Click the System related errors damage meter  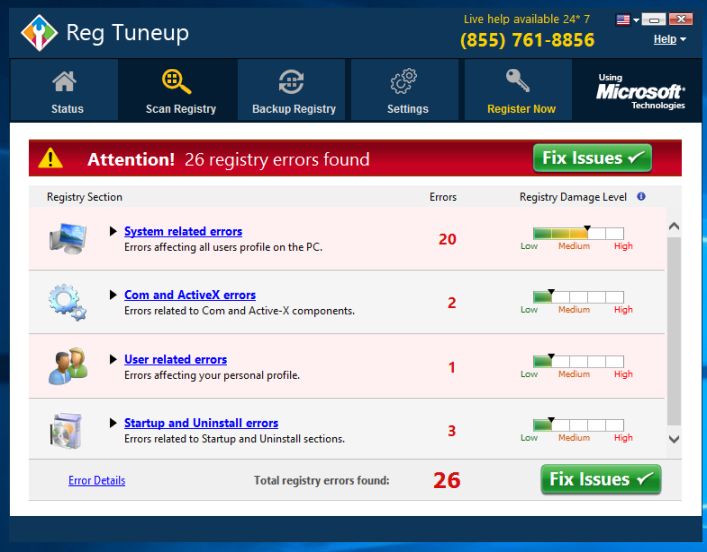pyautogui.click(x=578, y=233)
